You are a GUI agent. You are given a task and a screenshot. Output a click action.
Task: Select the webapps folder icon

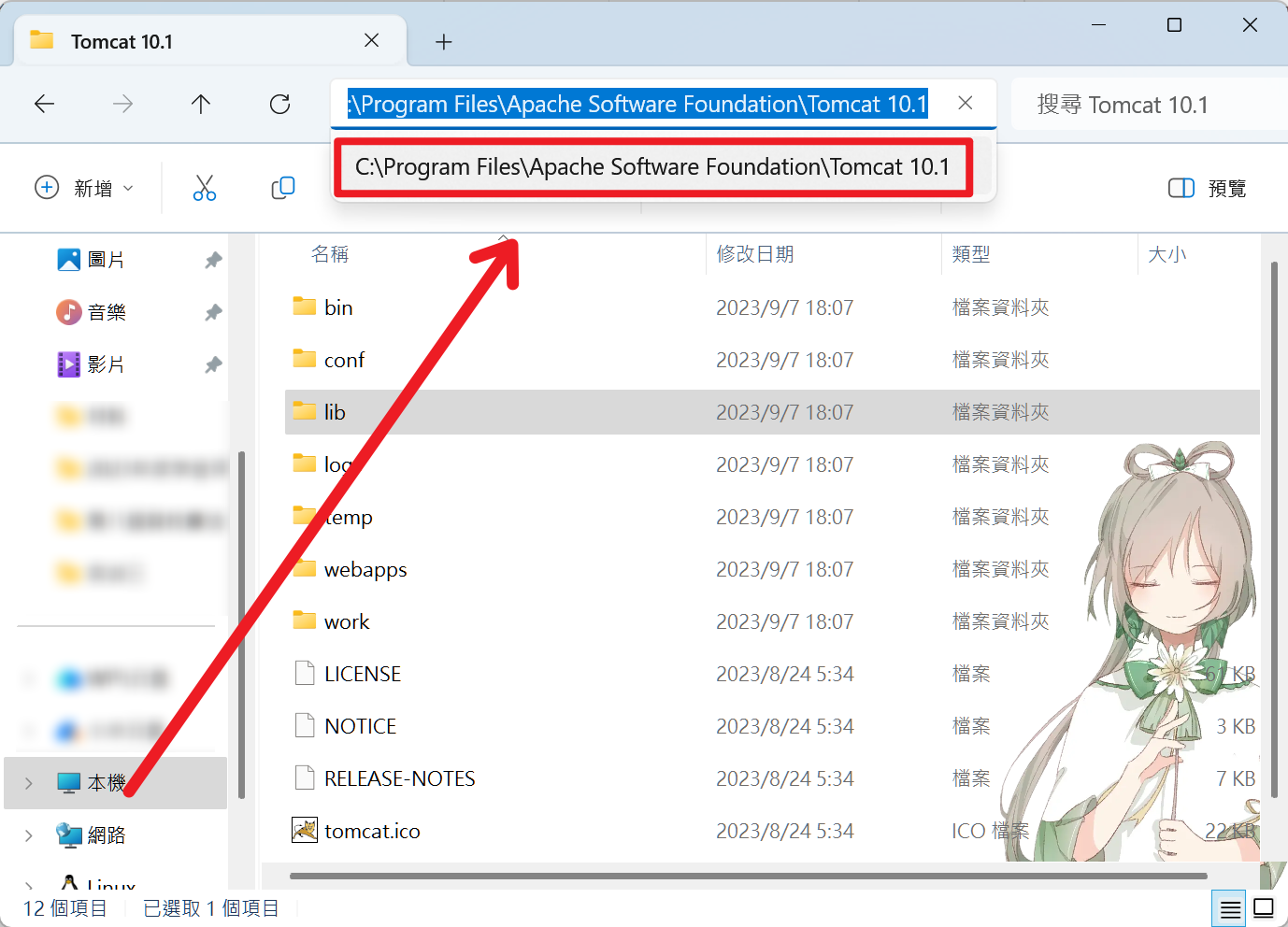(305, 568)
